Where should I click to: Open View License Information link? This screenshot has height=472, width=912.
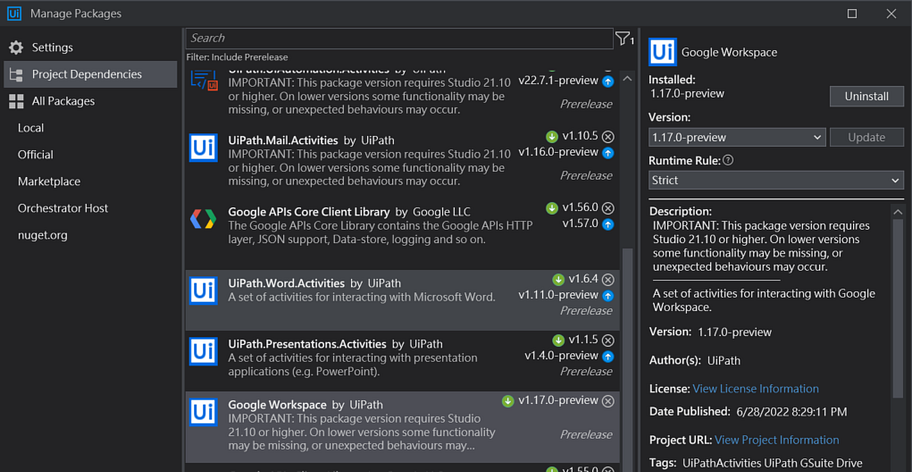click(756, 389)
